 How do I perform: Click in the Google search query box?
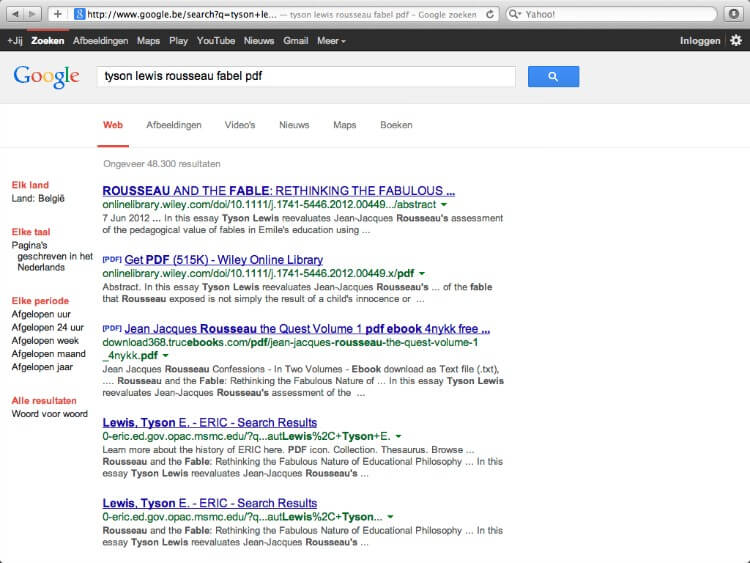[x=306, y=76]
